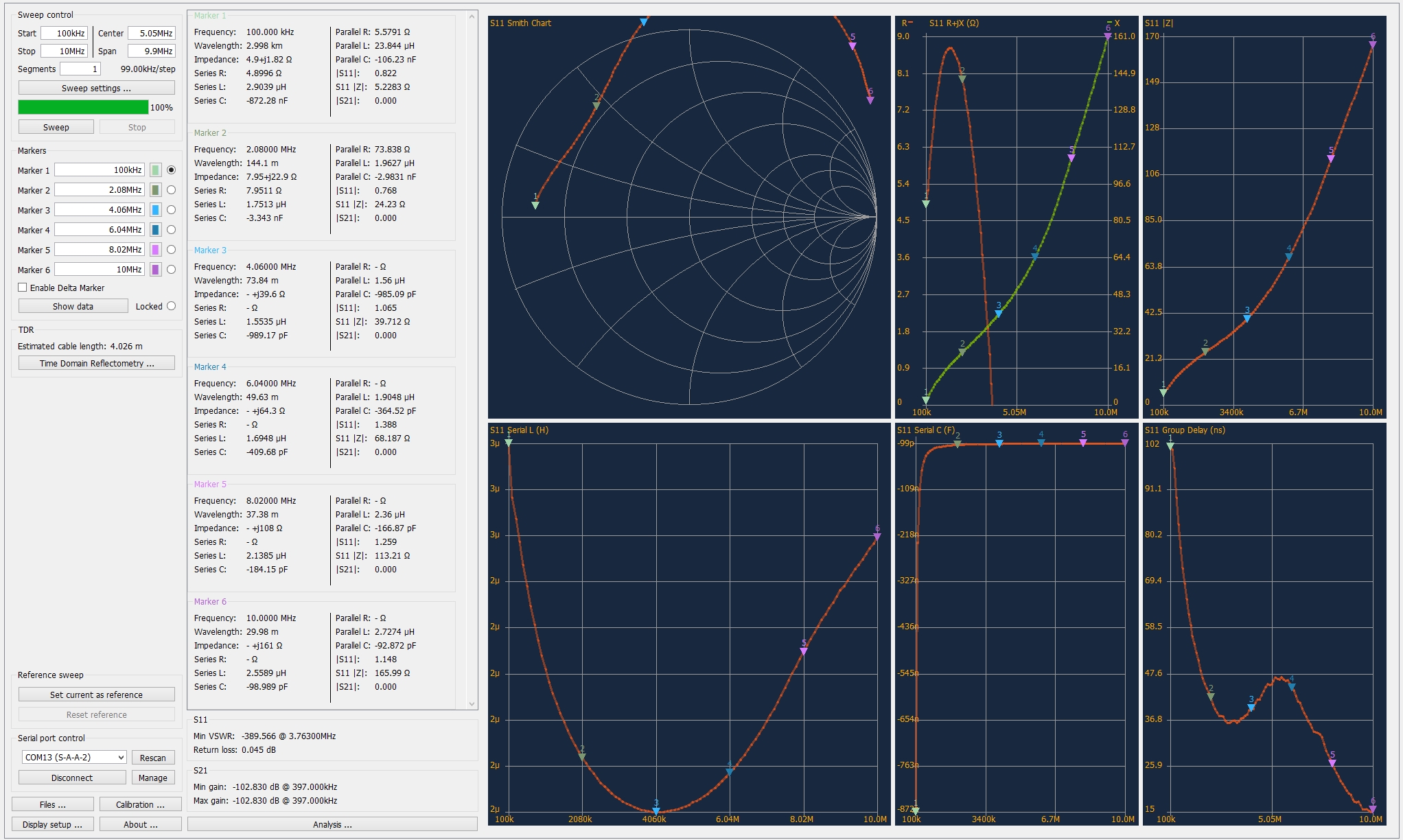Toggle the Locked radio button
The height and width of the screenshot is (840, 1403).
click(172, 306)
